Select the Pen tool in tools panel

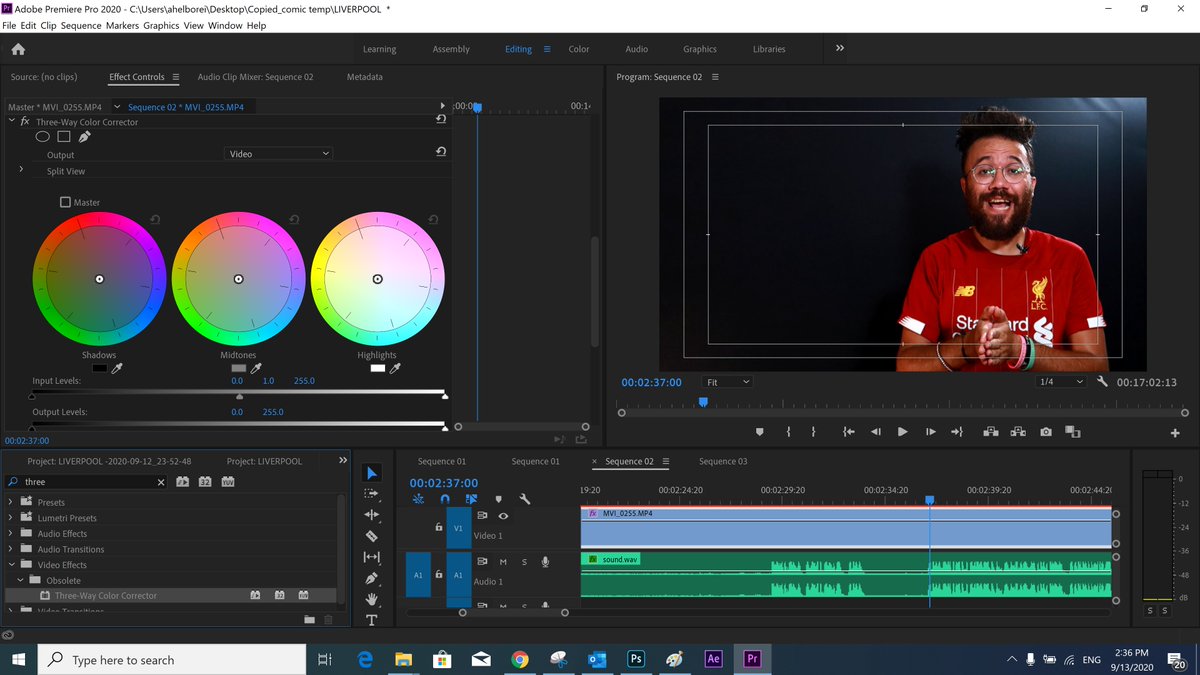click(x=371, y=578)
